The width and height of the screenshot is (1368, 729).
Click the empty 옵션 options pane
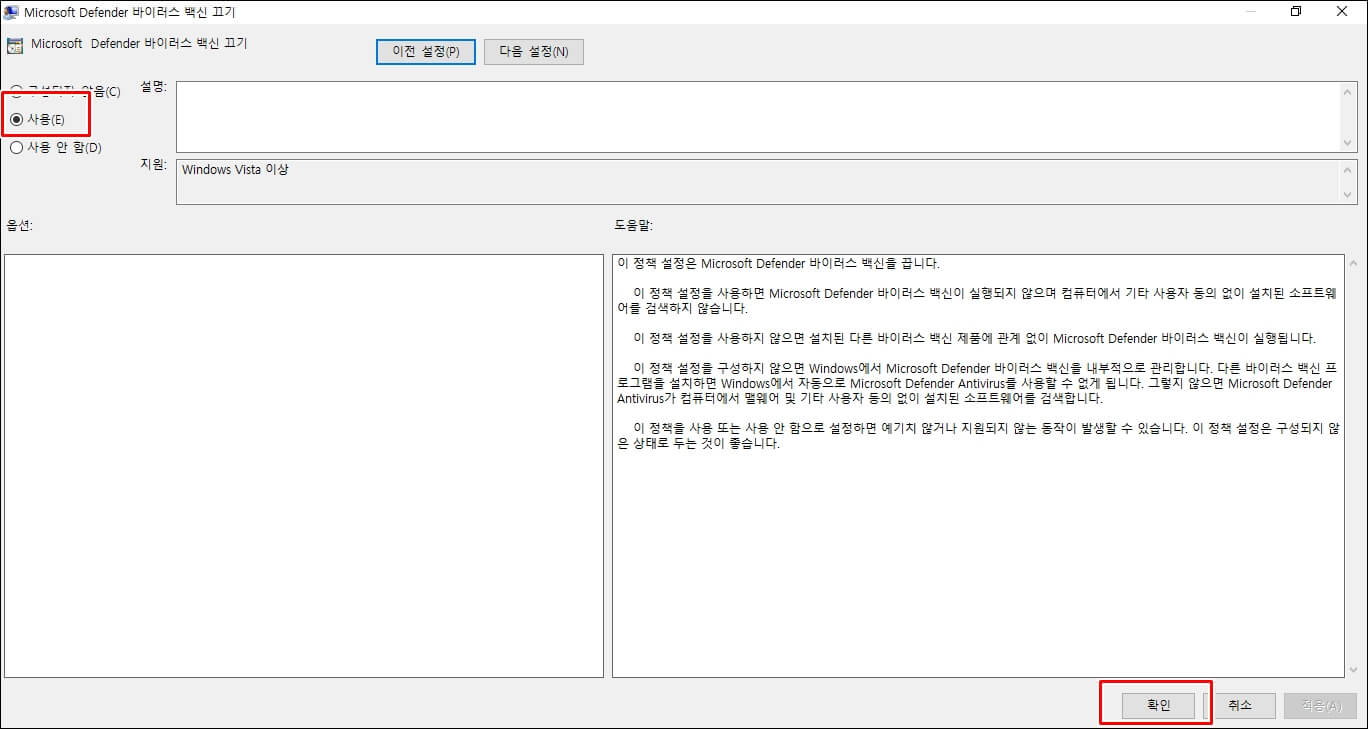click(304, 466)
